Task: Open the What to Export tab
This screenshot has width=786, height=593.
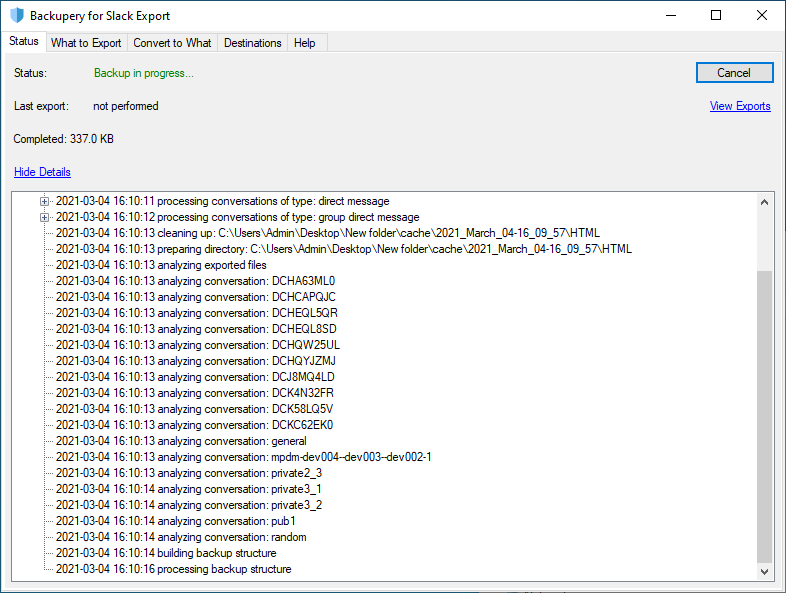Action: coord(86,43)
